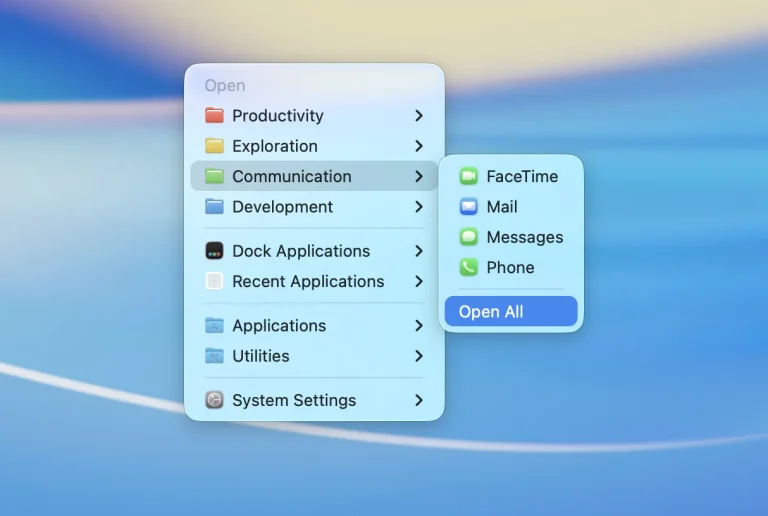The width and height of the screenshot is (768, 516).
Task: Select the Applications menu label
Action: click(x=279, y=326)
